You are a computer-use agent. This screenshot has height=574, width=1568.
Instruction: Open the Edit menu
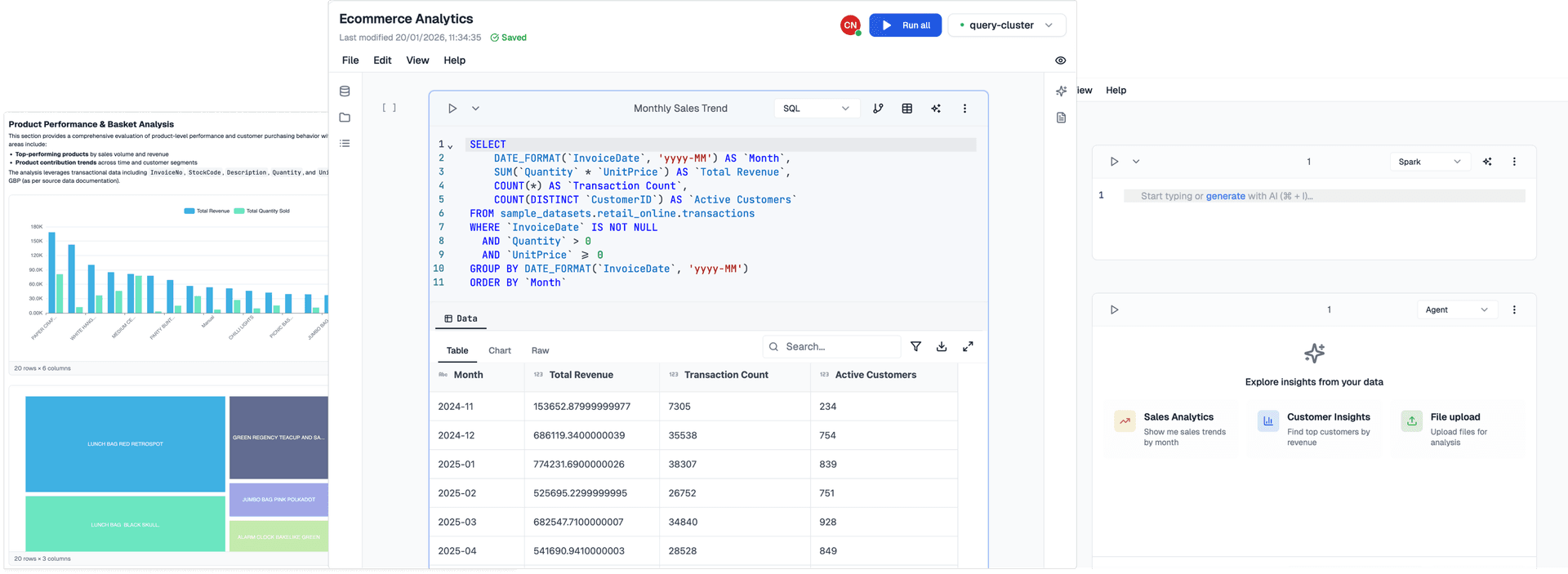382,60
